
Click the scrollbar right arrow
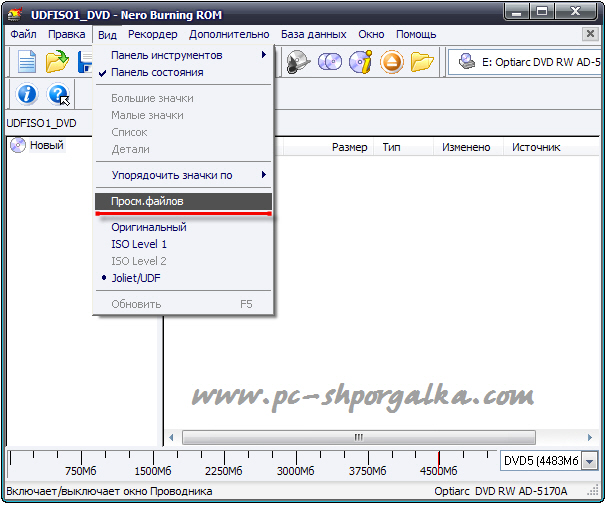[590, 437]
